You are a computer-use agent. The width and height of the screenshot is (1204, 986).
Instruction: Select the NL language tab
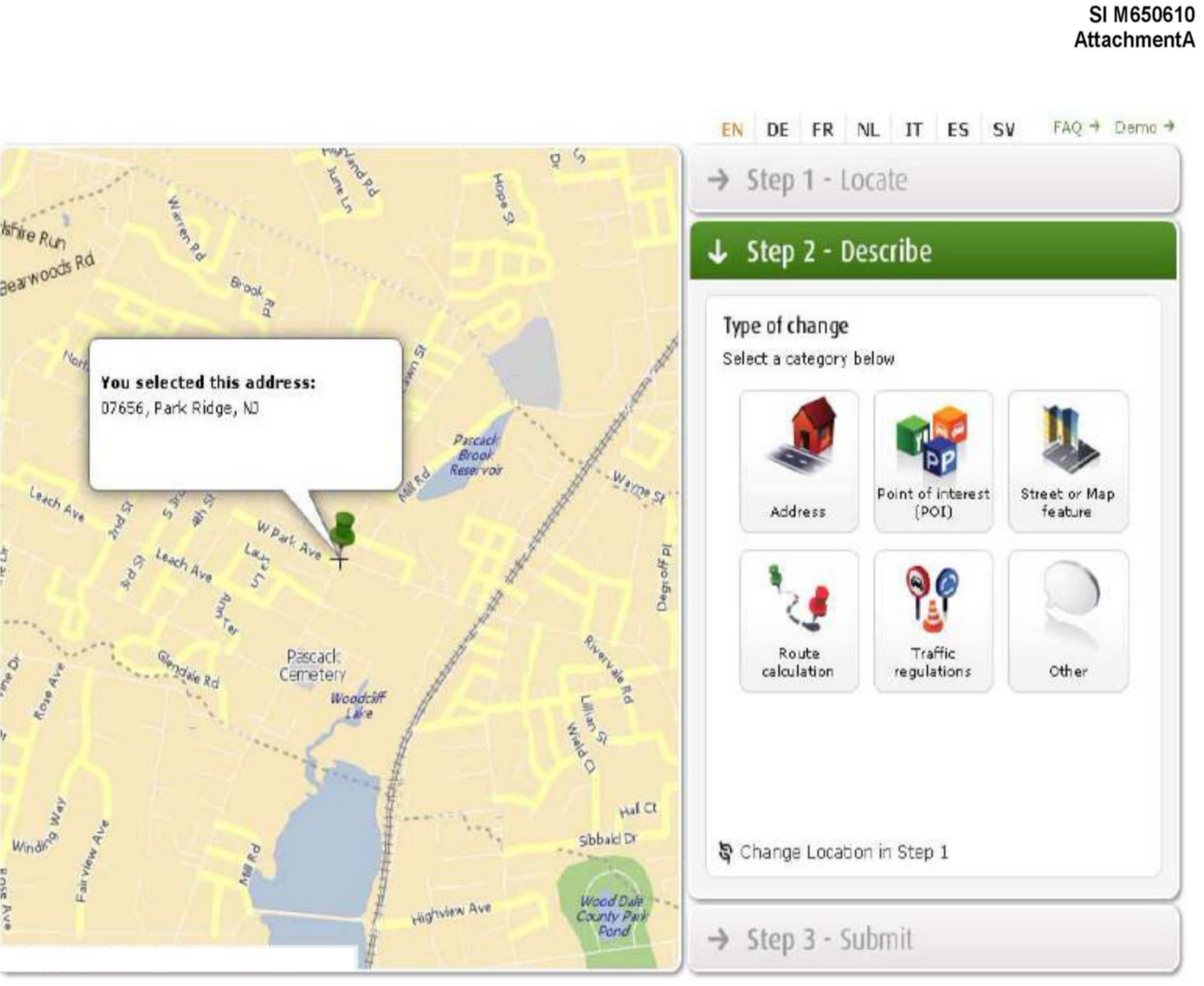868,130
